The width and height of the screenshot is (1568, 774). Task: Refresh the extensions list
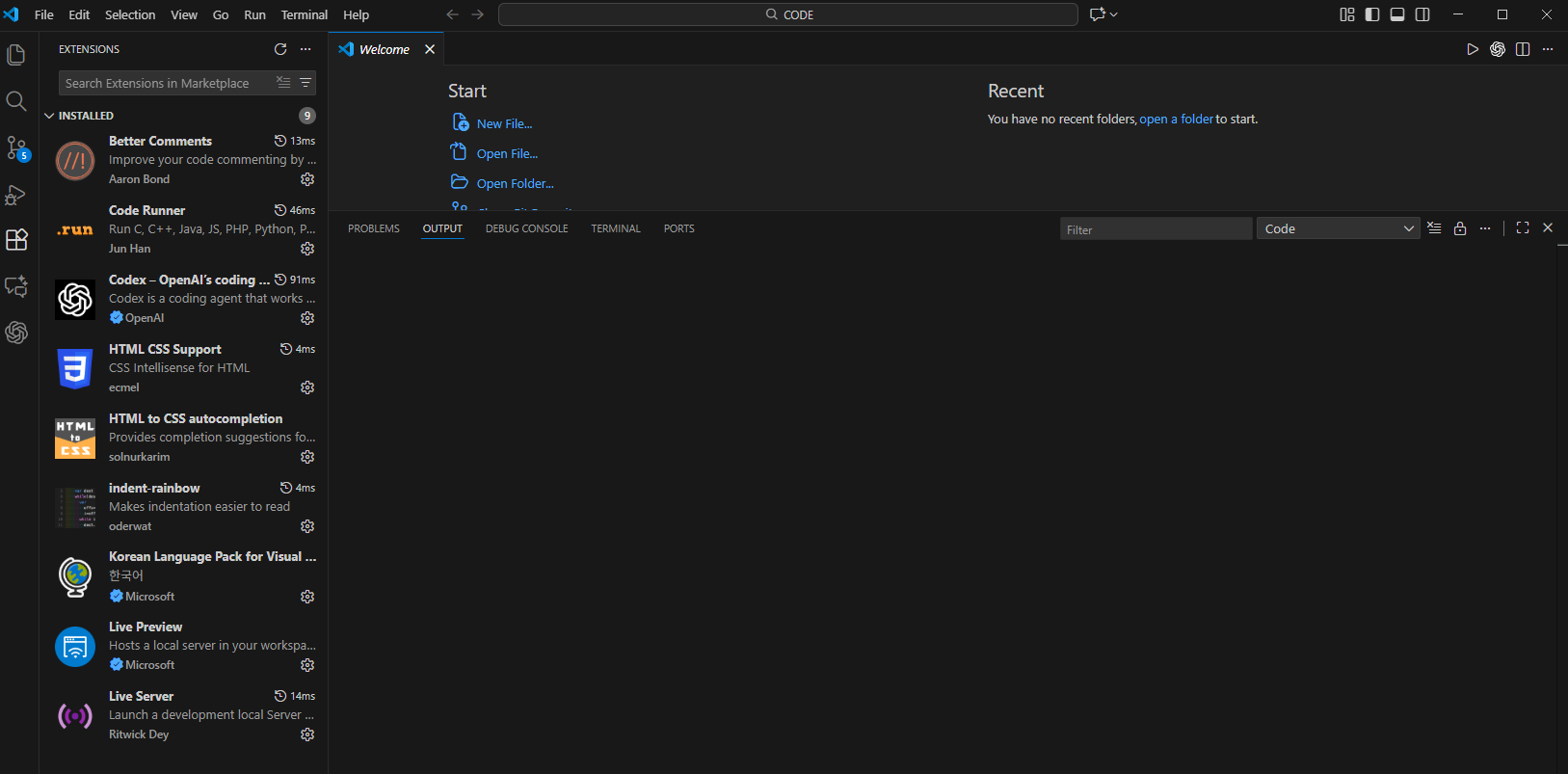pyautogui.click(x=280, y=49)
